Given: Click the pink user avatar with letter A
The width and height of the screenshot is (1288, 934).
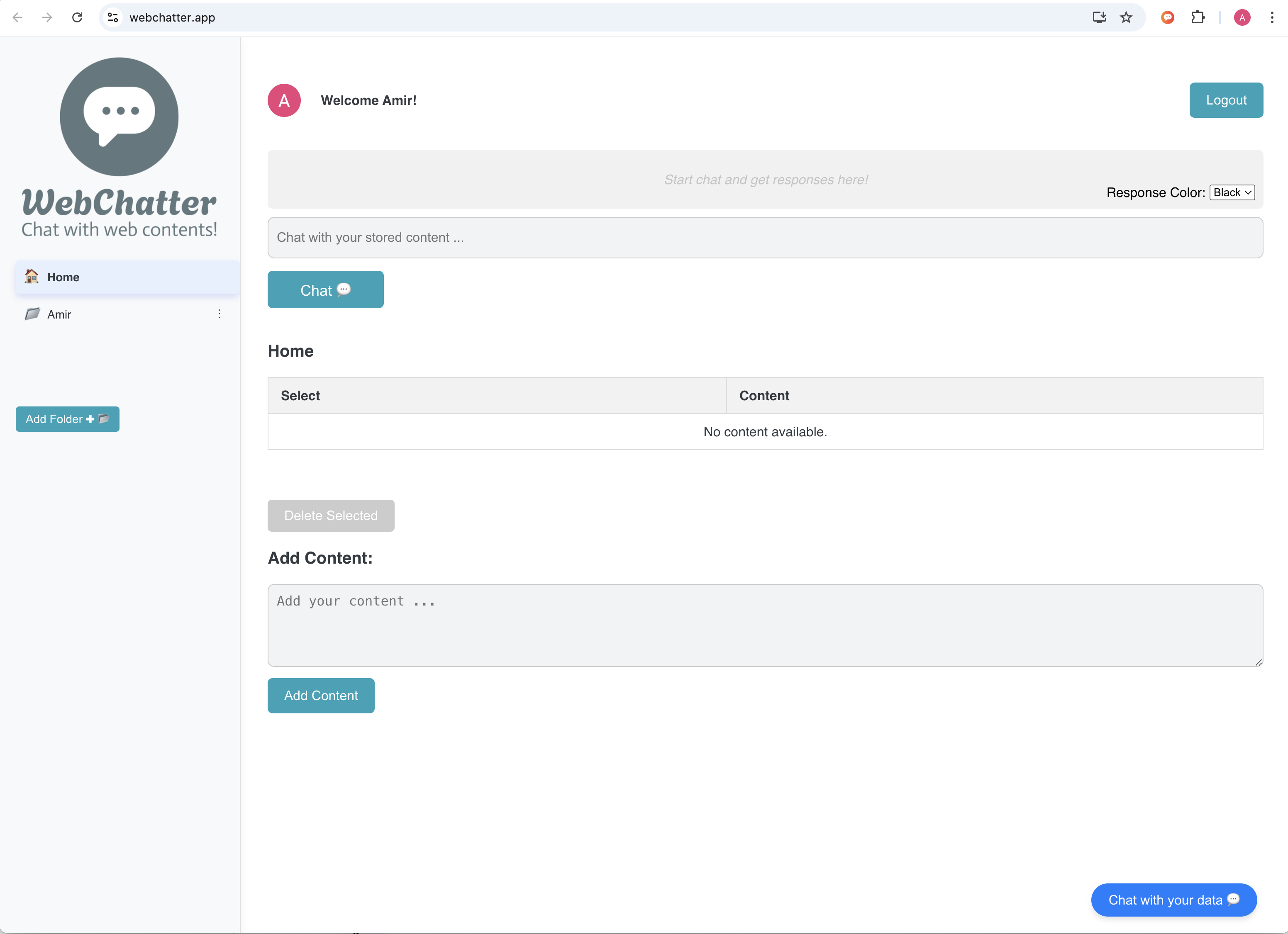Looking at the screenshot, I should (284, 100).
